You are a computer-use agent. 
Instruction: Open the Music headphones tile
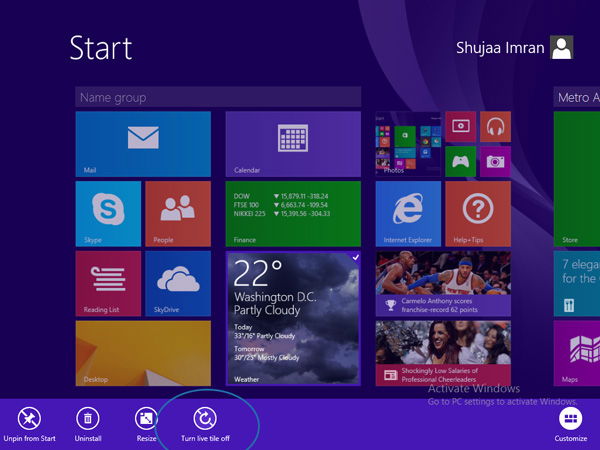click(x=496, y=127)
